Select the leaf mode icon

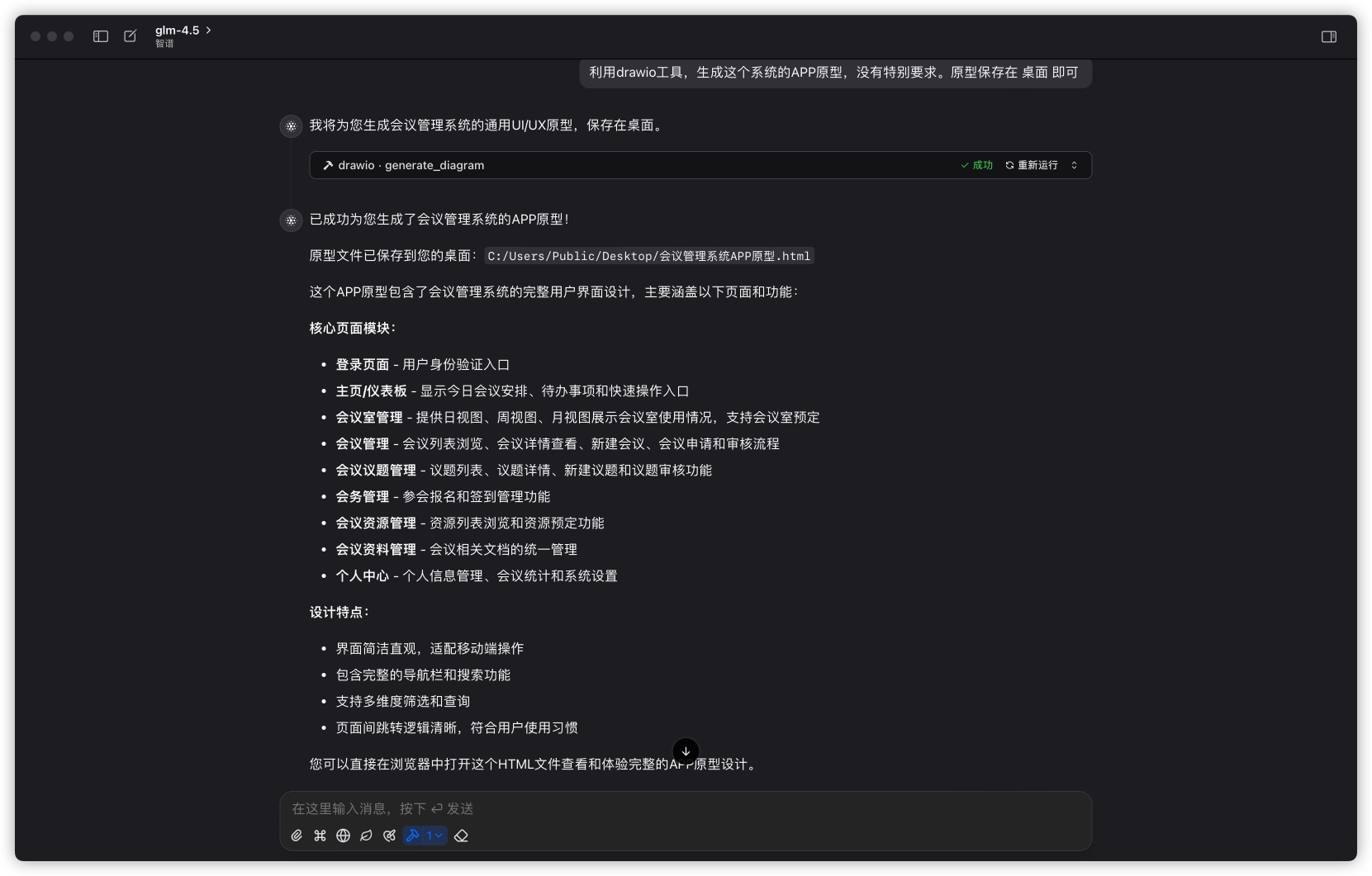pos(366,836)
